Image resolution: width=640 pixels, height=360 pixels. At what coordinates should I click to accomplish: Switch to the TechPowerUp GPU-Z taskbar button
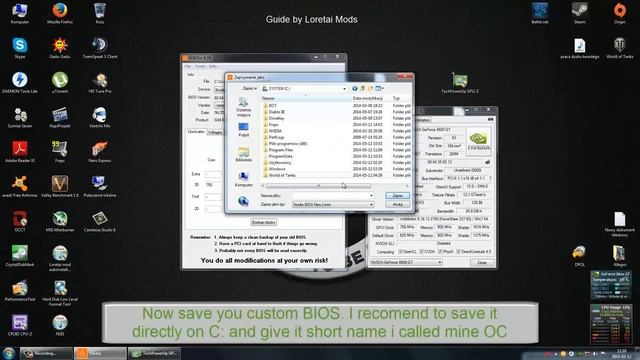pos(154,353)
